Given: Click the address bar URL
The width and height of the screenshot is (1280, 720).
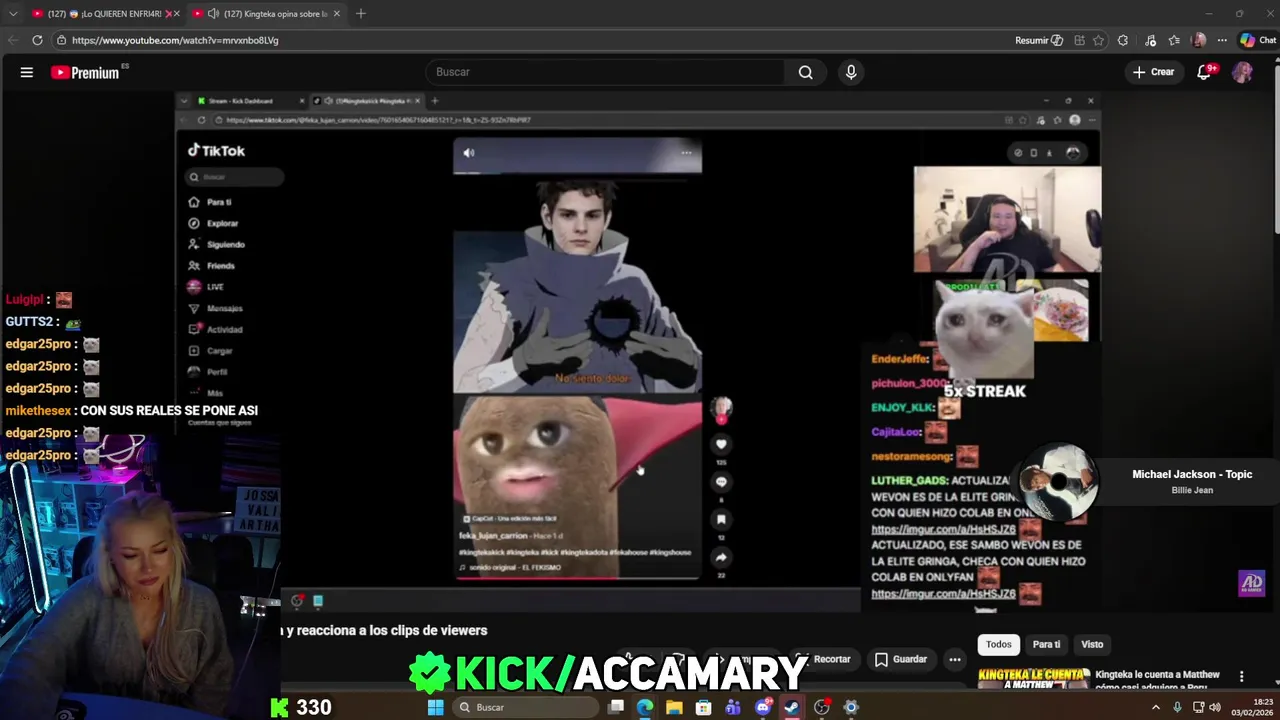Looking at the screenshot, I should 175,40.
